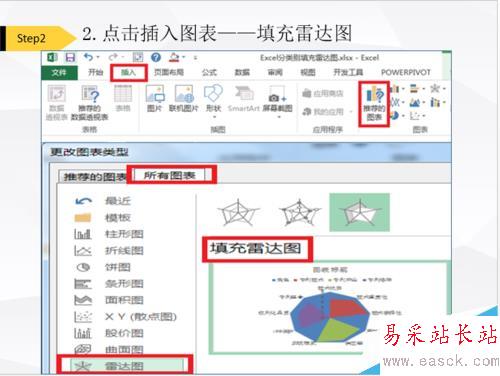The width and height of the screenshot is (500, 376).
Task: Switch to 推荐的图表 dialog tab
Action: tap(94, 176)
